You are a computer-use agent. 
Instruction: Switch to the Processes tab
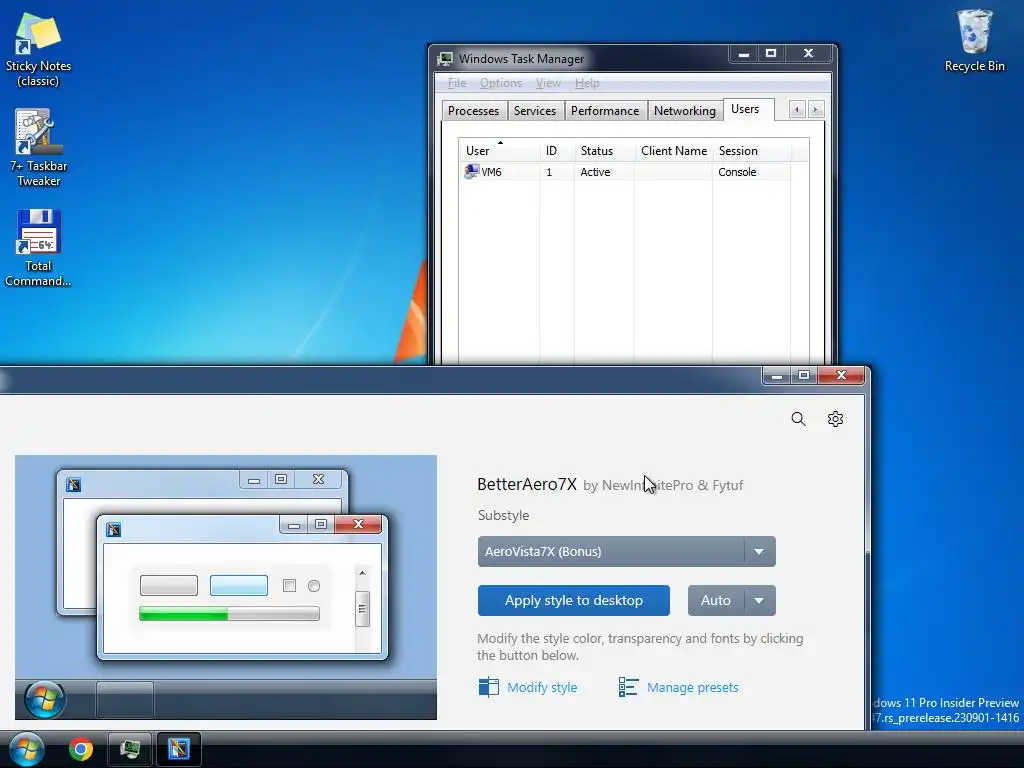pos(473,110)
